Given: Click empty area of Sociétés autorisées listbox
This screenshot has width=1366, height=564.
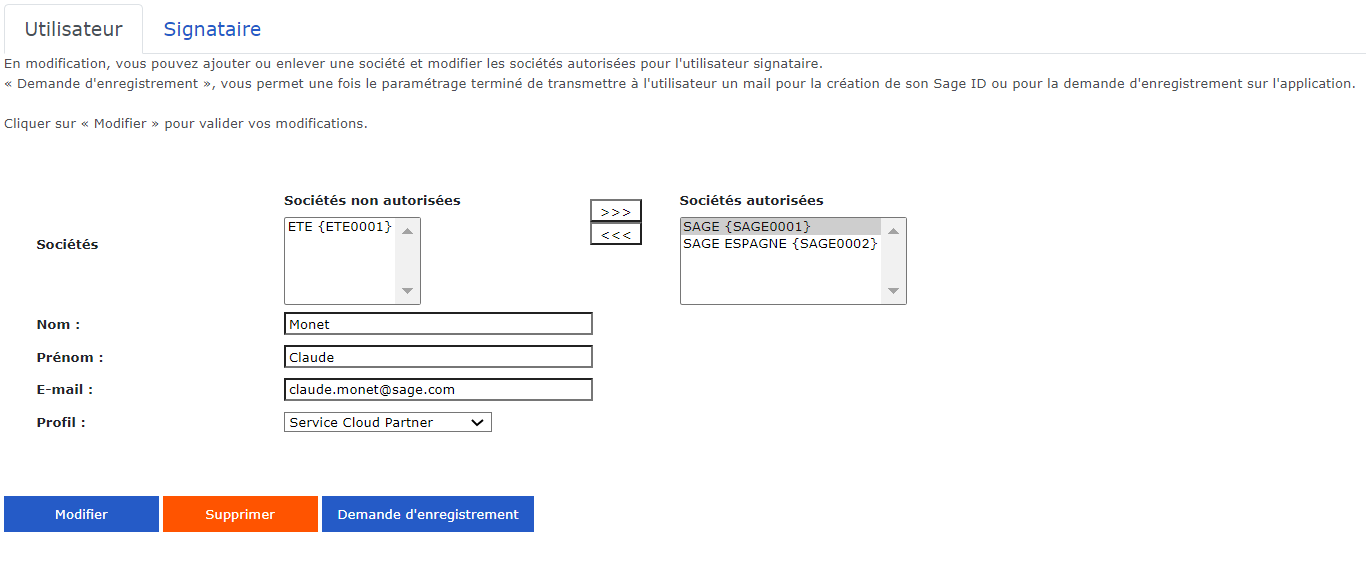Looking at the screenshot, I should [x=779, y=278].
